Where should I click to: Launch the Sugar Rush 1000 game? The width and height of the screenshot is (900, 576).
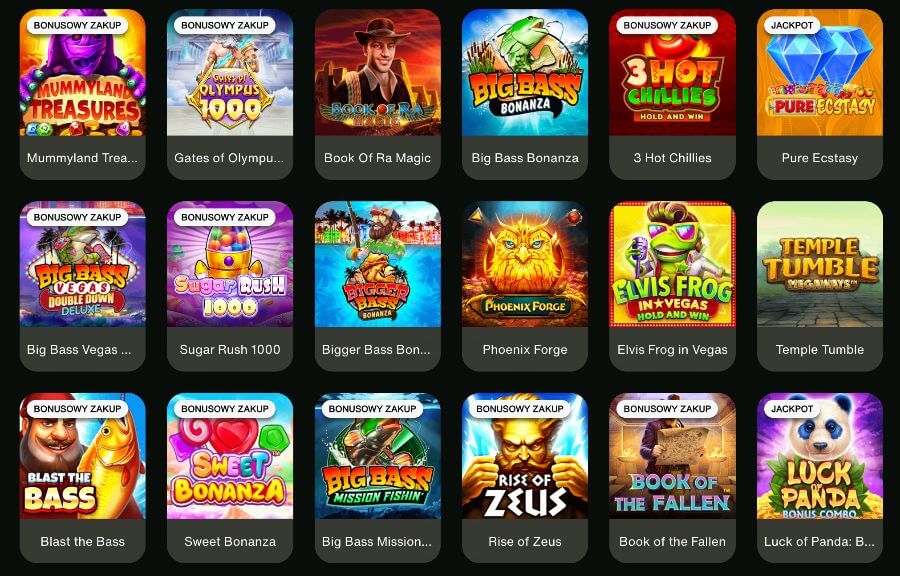230,286
